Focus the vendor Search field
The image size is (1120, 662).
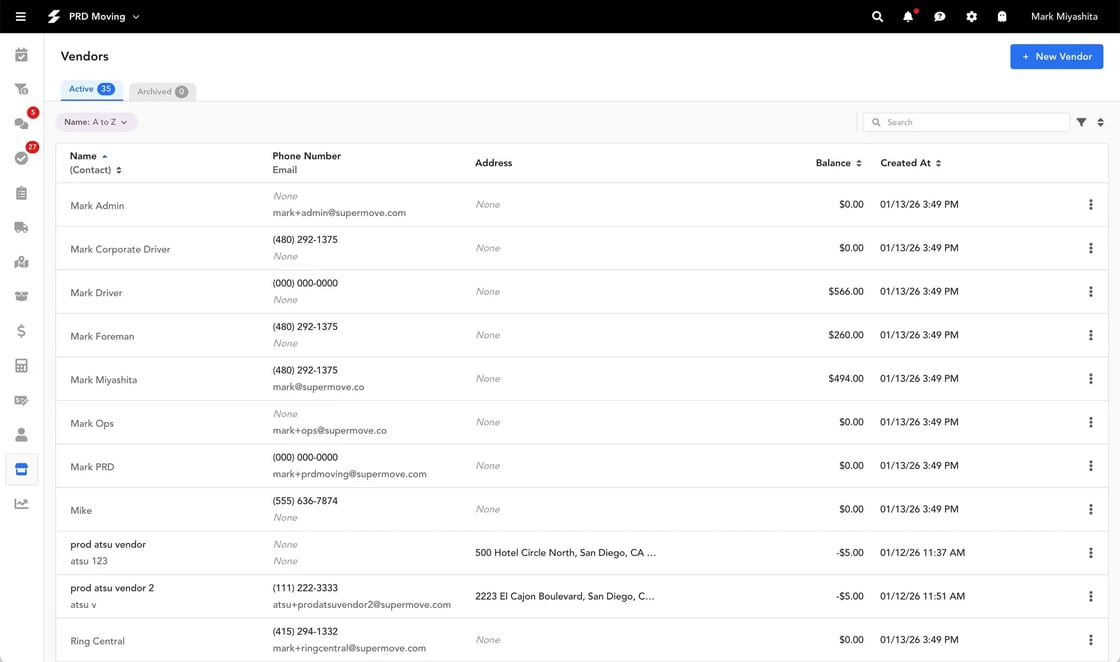pos(966,122)
